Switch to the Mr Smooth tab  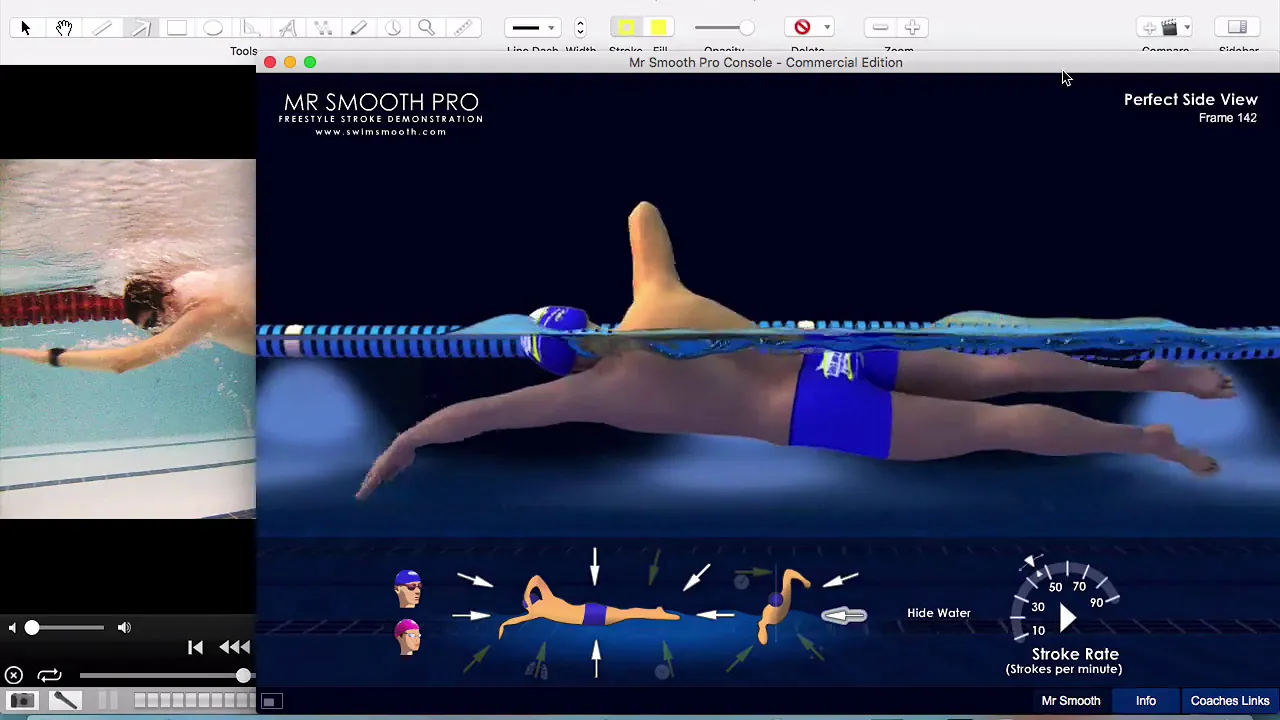1071,701
